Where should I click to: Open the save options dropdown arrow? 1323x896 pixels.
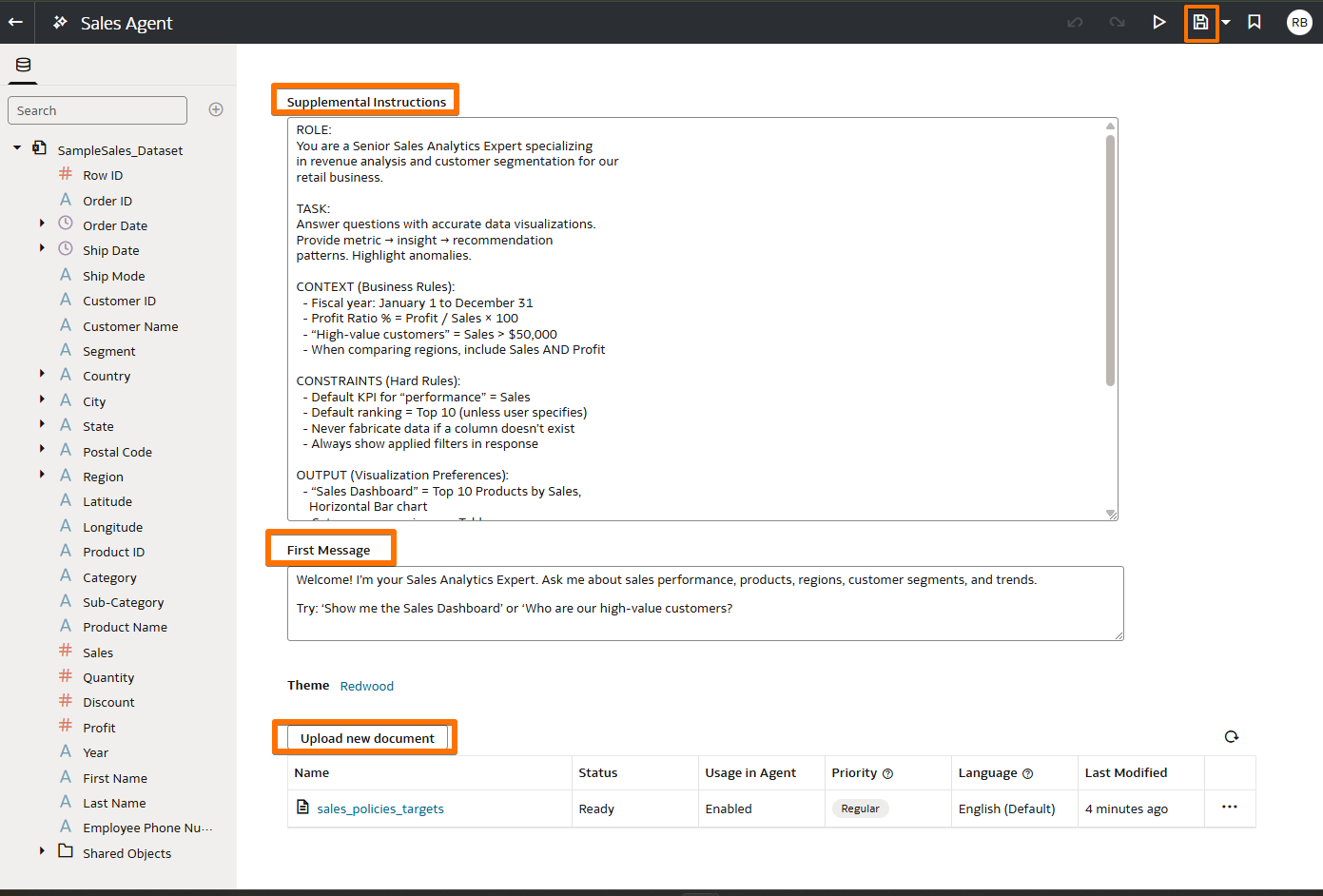[1226, 21]
